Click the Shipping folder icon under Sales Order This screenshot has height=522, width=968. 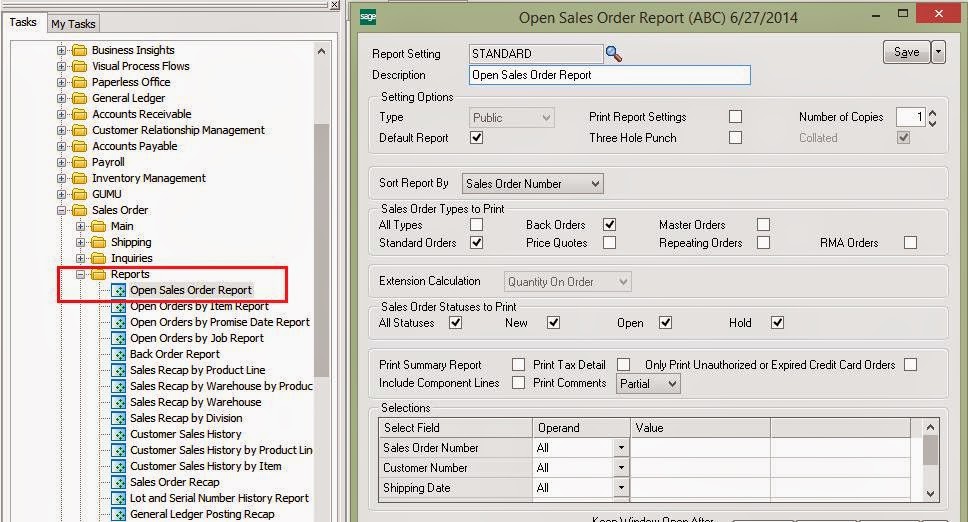coord(98,242)
